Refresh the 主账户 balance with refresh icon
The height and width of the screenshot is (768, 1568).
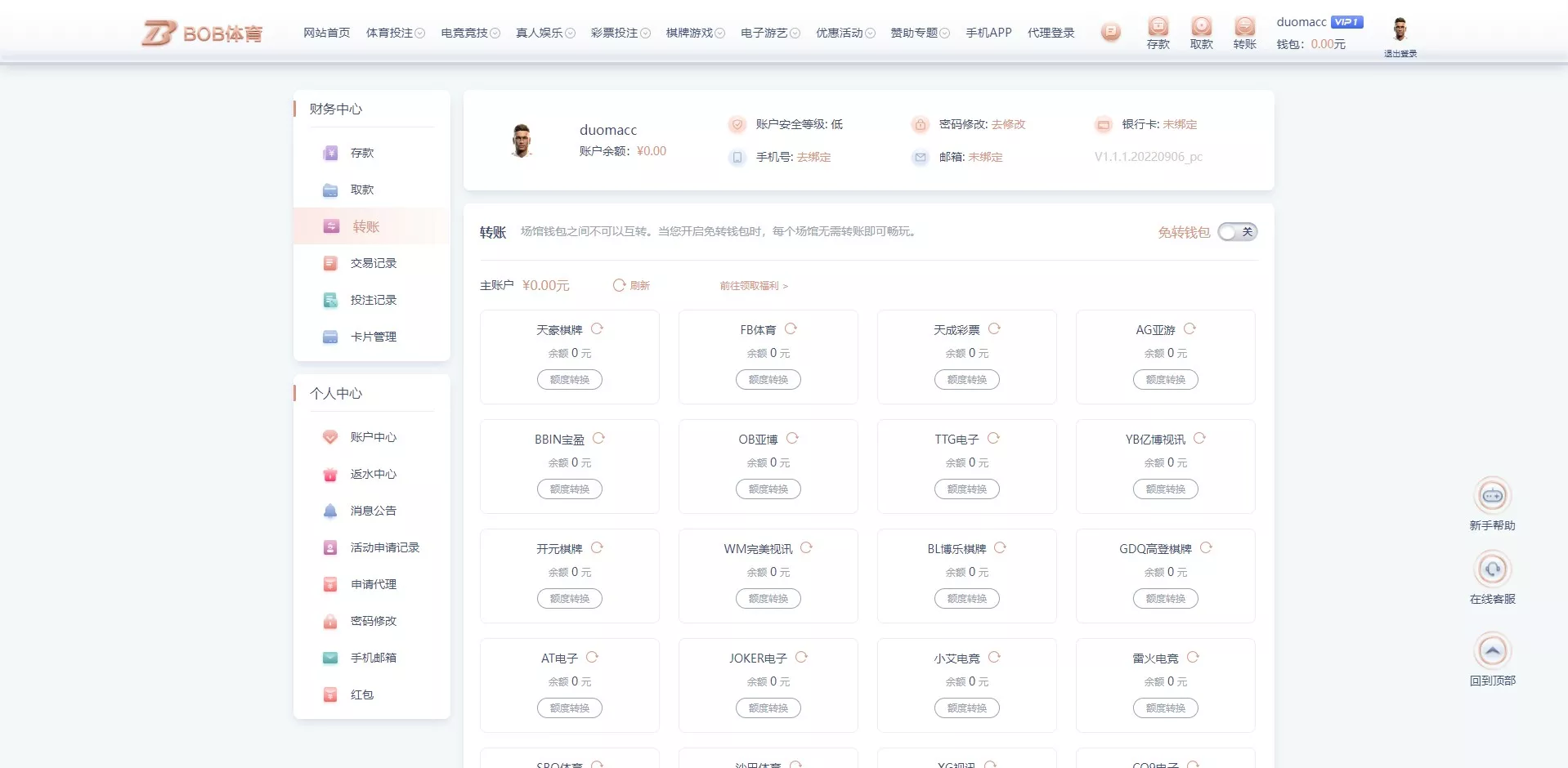[x=619, y=285]
